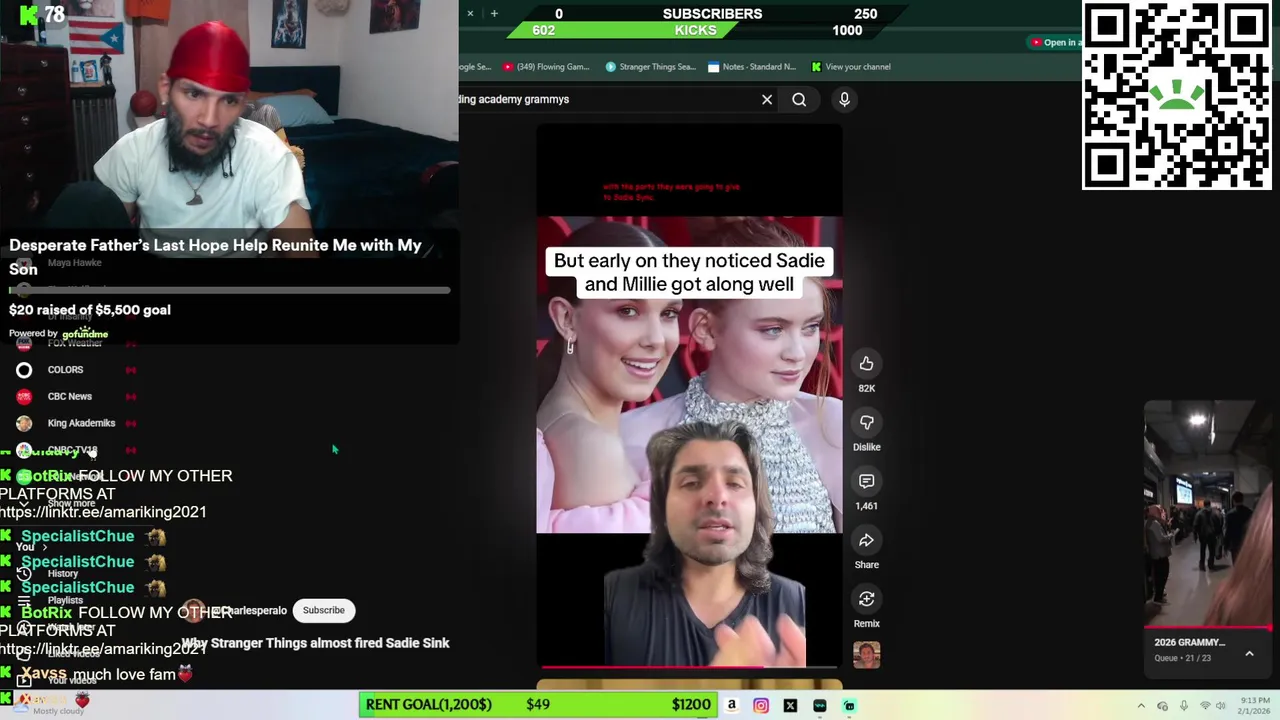The height and width of the screenshot is (720, 1280).
Task: Click the live indicator beside COLORS
Action: [130, 370]
